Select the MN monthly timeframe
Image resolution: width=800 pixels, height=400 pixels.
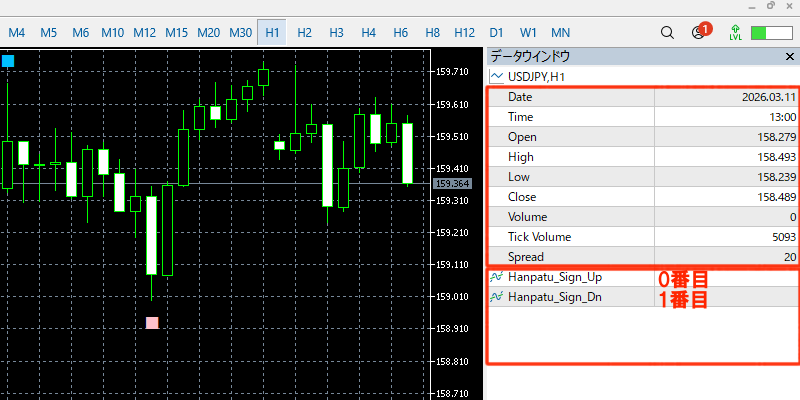click(560, 33)
